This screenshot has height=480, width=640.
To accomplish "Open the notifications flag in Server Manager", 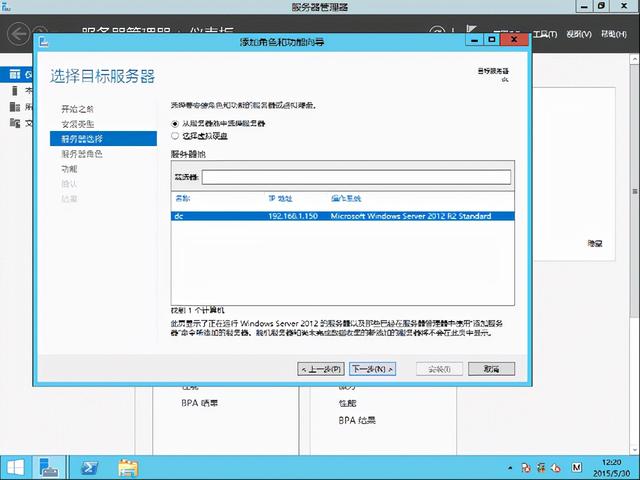I will tap(471, 29).
